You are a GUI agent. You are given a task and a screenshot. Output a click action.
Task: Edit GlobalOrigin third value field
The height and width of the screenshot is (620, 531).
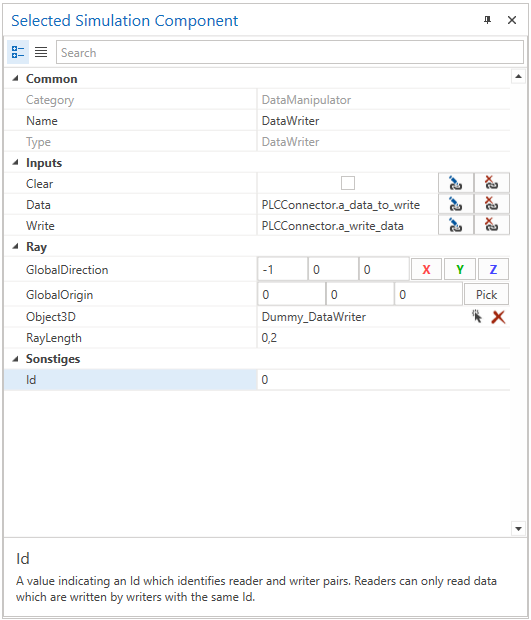tap(428, 294)
